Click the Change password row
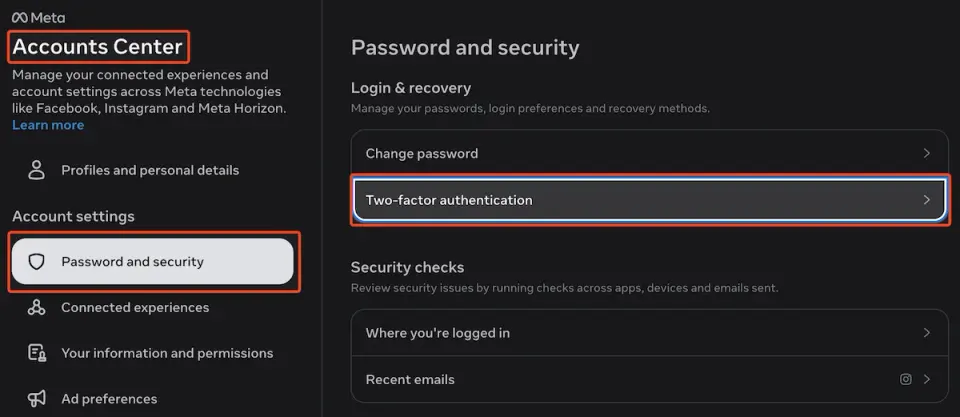 coord(650,153)
